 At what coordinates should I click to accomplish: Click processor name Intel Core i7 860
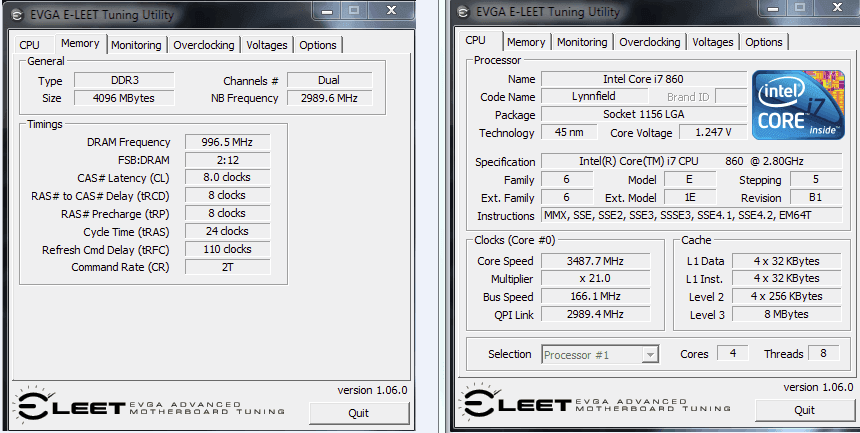click(x=644, y=79)
